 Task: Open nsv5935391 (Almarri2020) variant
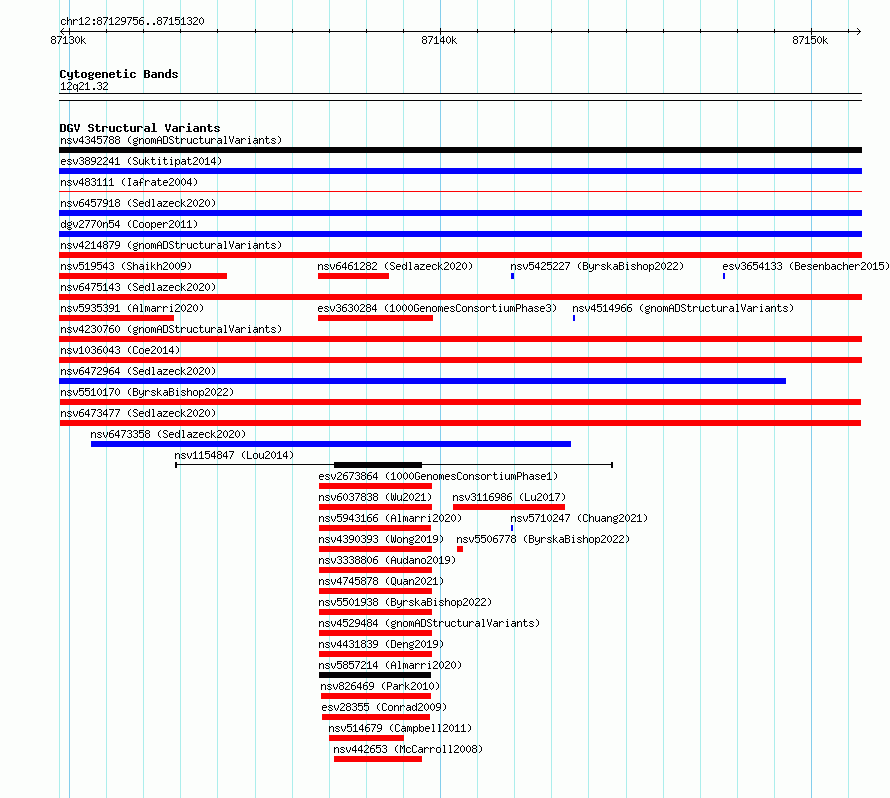tap(132, 308)
